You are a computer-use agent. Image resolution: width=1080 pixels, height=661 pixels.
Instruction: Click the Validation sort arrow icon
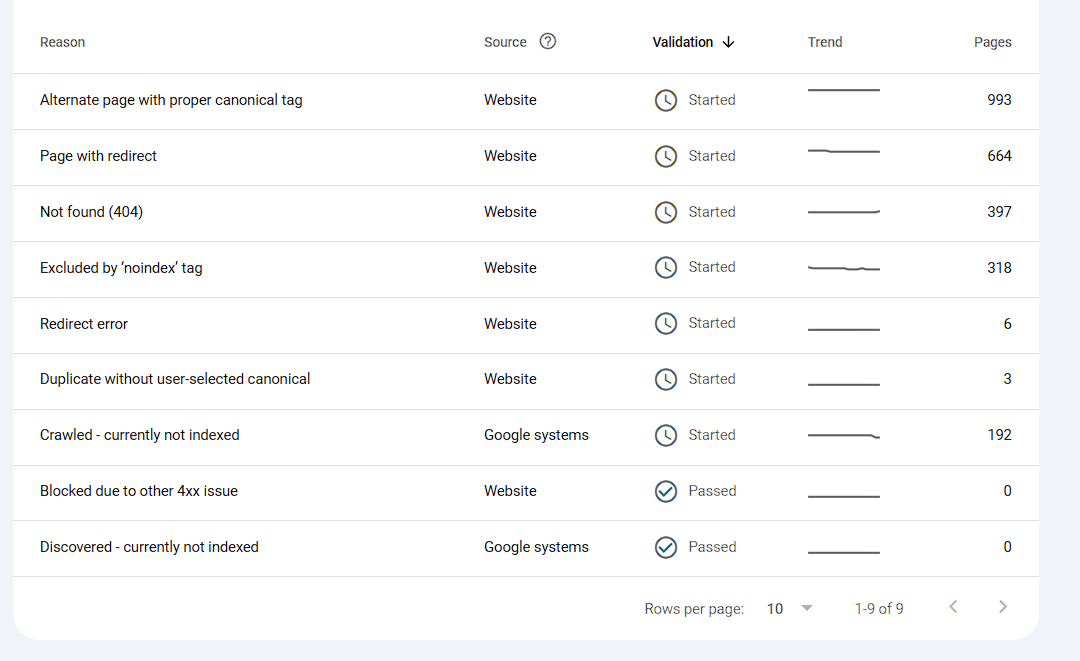click(728, 42)
